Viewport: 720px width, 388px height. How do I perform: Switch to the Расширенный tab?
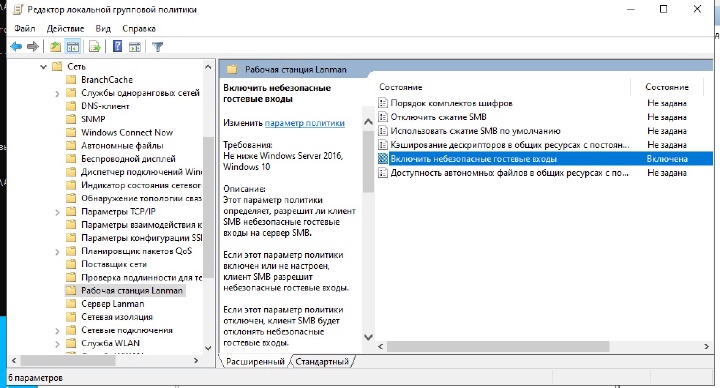tap(255, 362)
